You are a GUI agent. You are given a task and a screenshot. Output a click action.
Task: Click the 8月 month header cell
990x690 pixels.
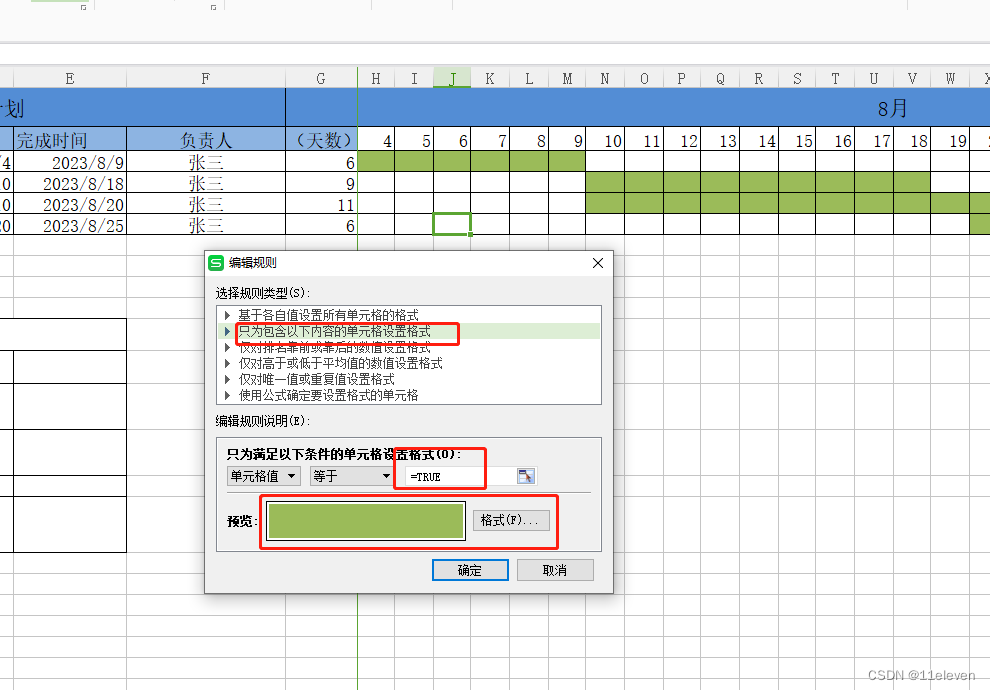674,108
